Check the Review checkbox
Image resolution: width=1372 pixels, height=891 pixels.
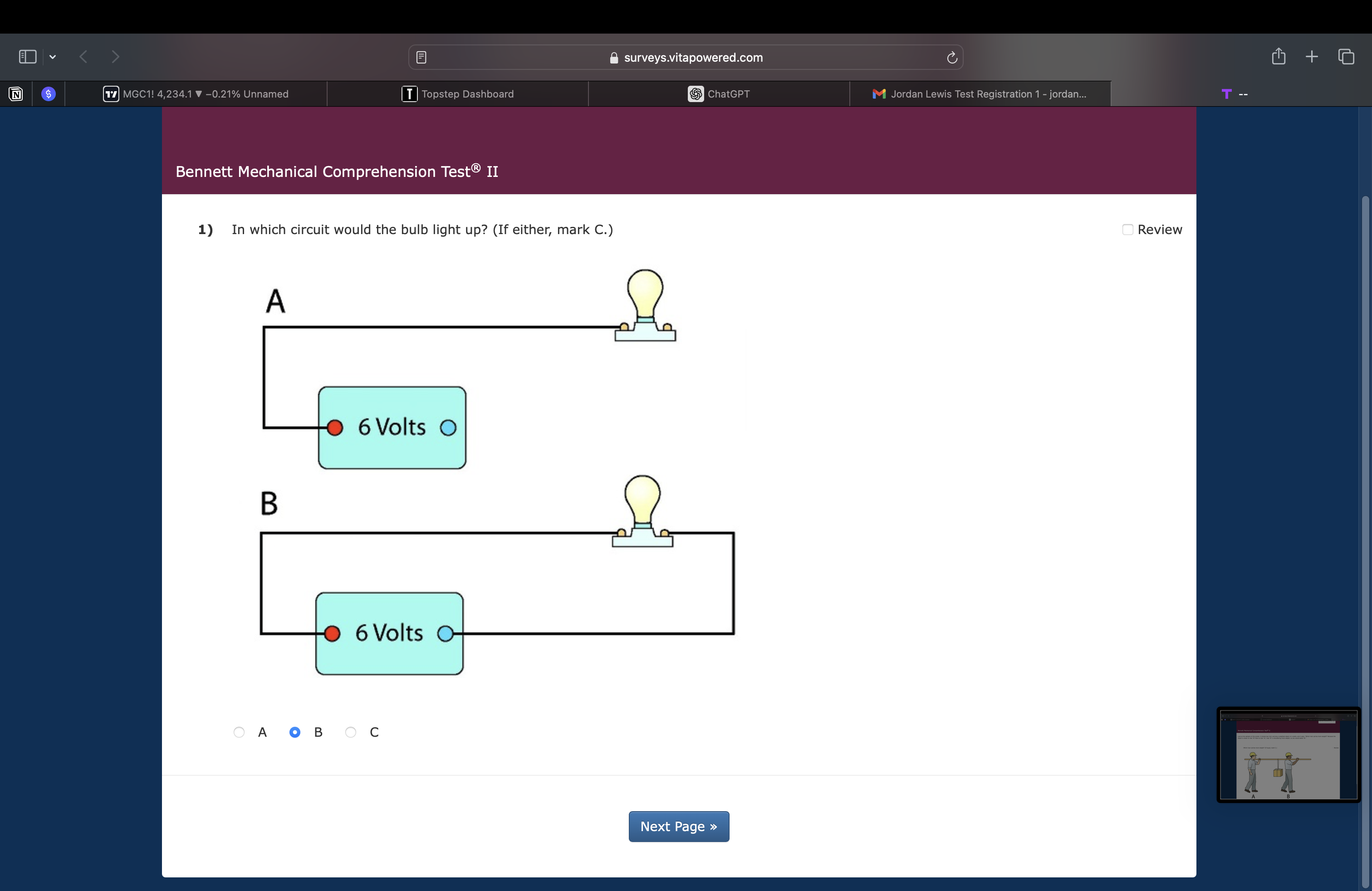1127,230
